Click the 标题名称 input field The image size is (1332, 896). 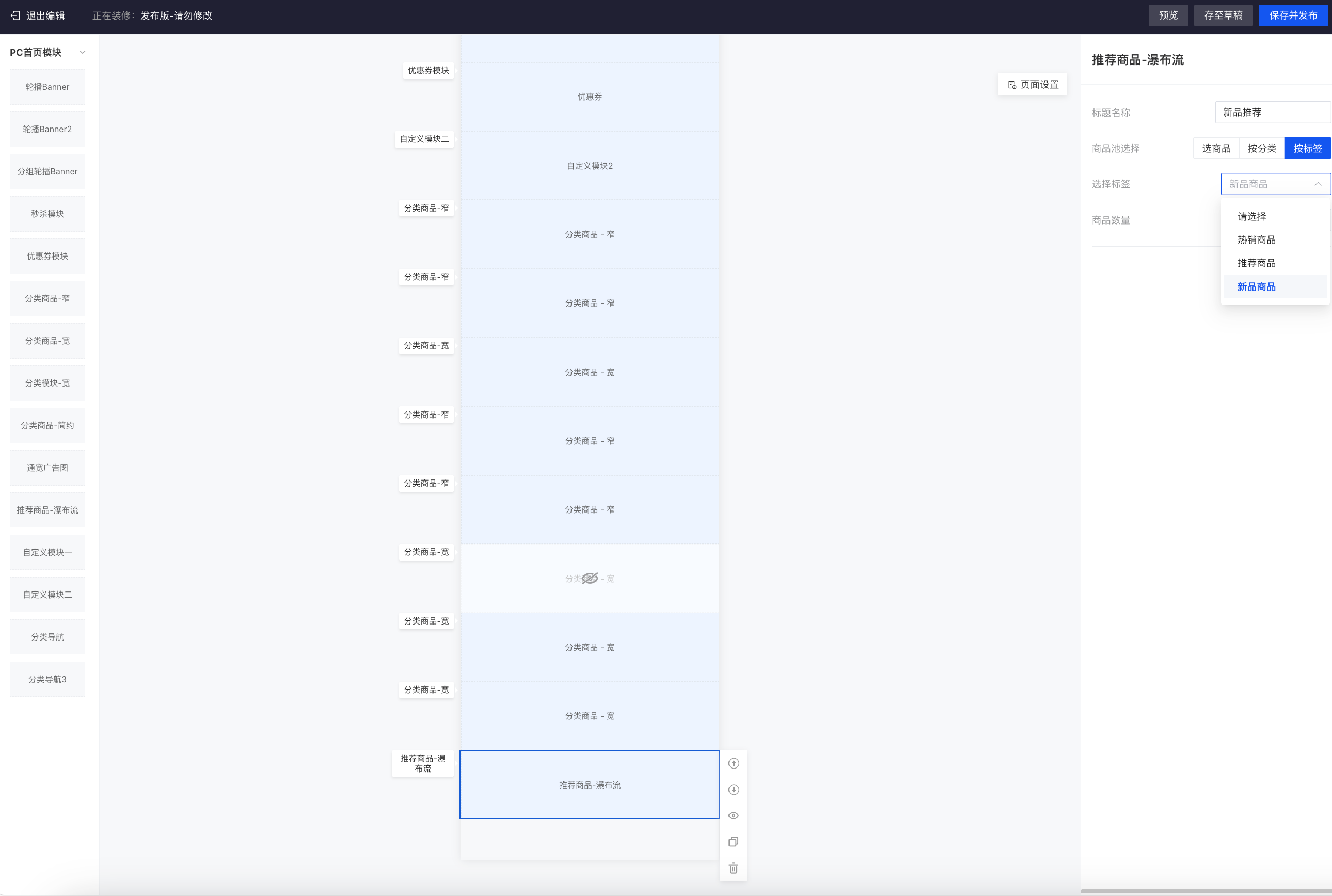[1273, 112]
